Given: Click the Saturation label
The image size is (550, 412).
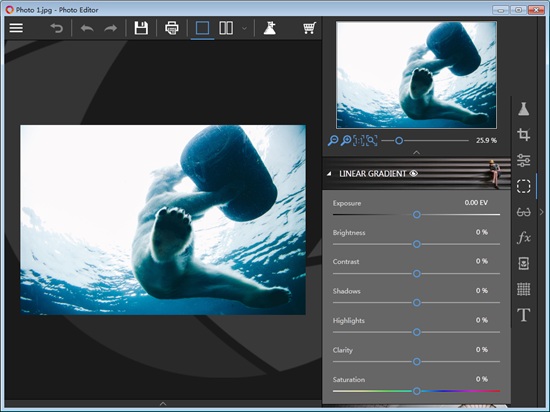Looking at the screenshot, I should pyautogui.click(x=349, y=380).
